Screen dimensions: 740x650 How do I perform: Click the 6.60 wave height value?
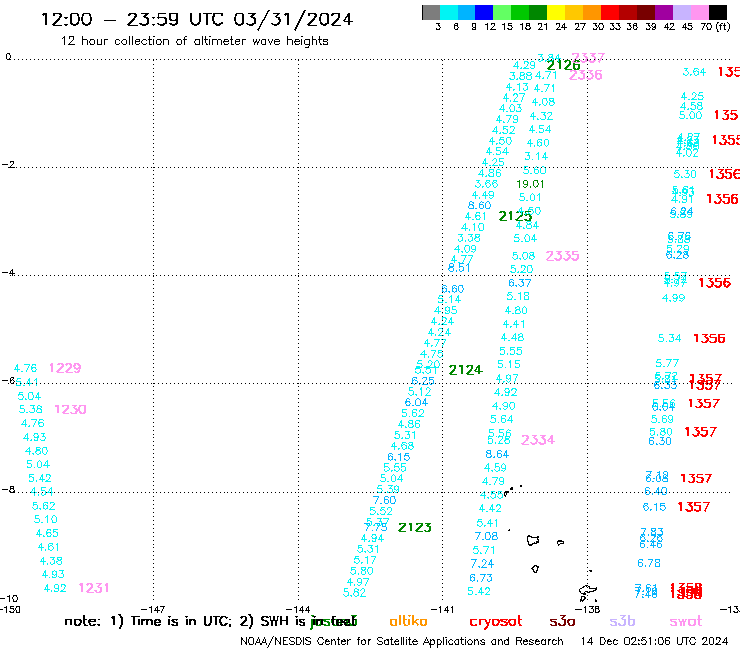click(x=453, y=288)
